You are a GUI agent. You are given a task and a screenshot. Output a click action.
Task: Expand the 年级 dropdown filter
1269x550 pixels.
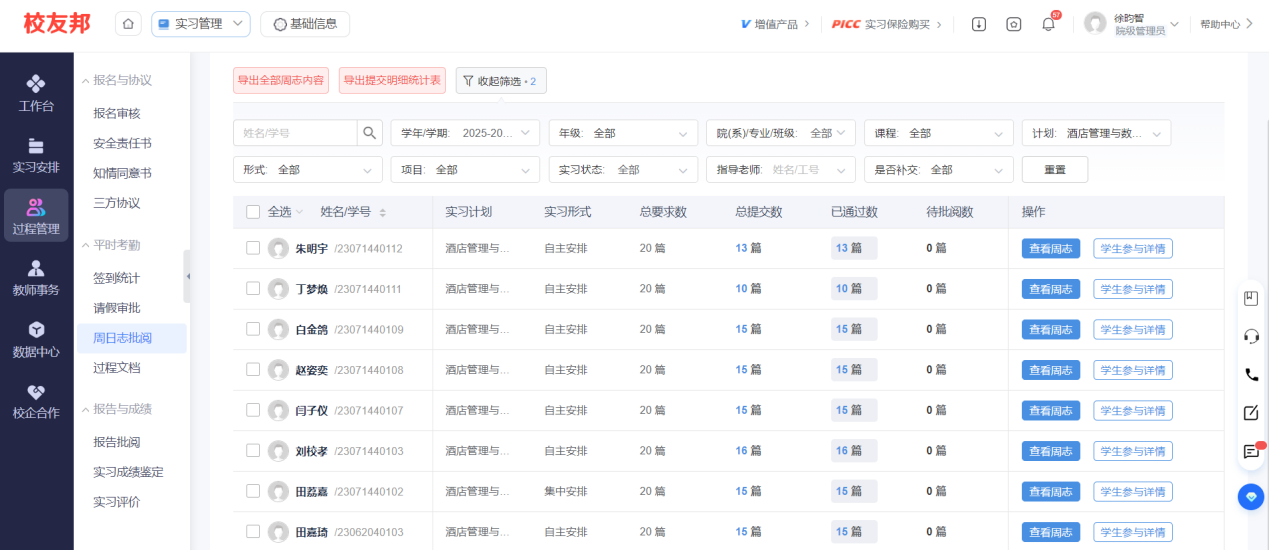623,133
